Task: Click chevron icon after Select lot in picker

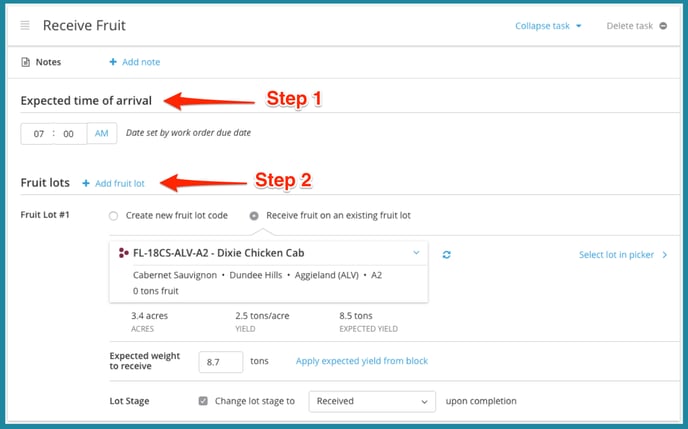Action: click(665, 255)
